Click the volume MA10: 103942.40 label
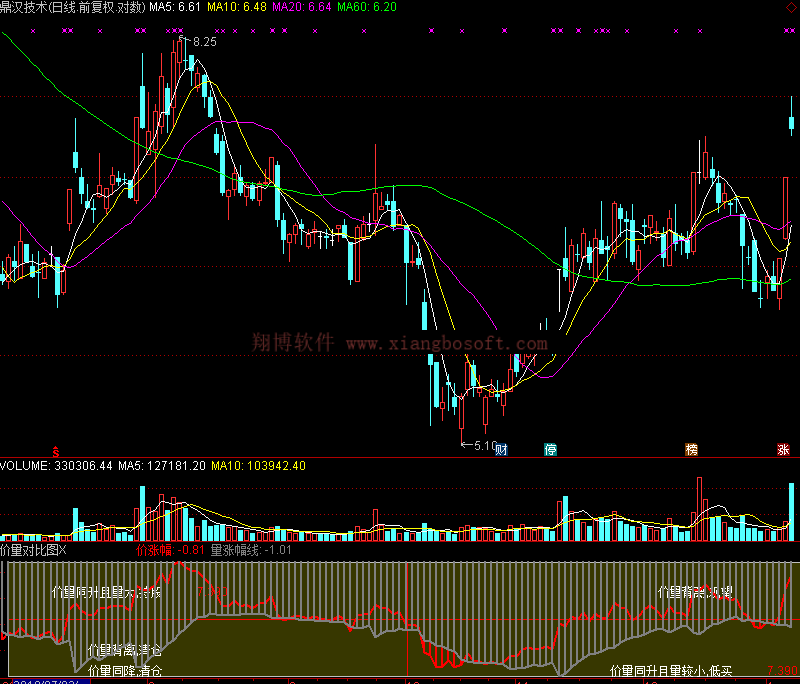 tap(258, 466)
